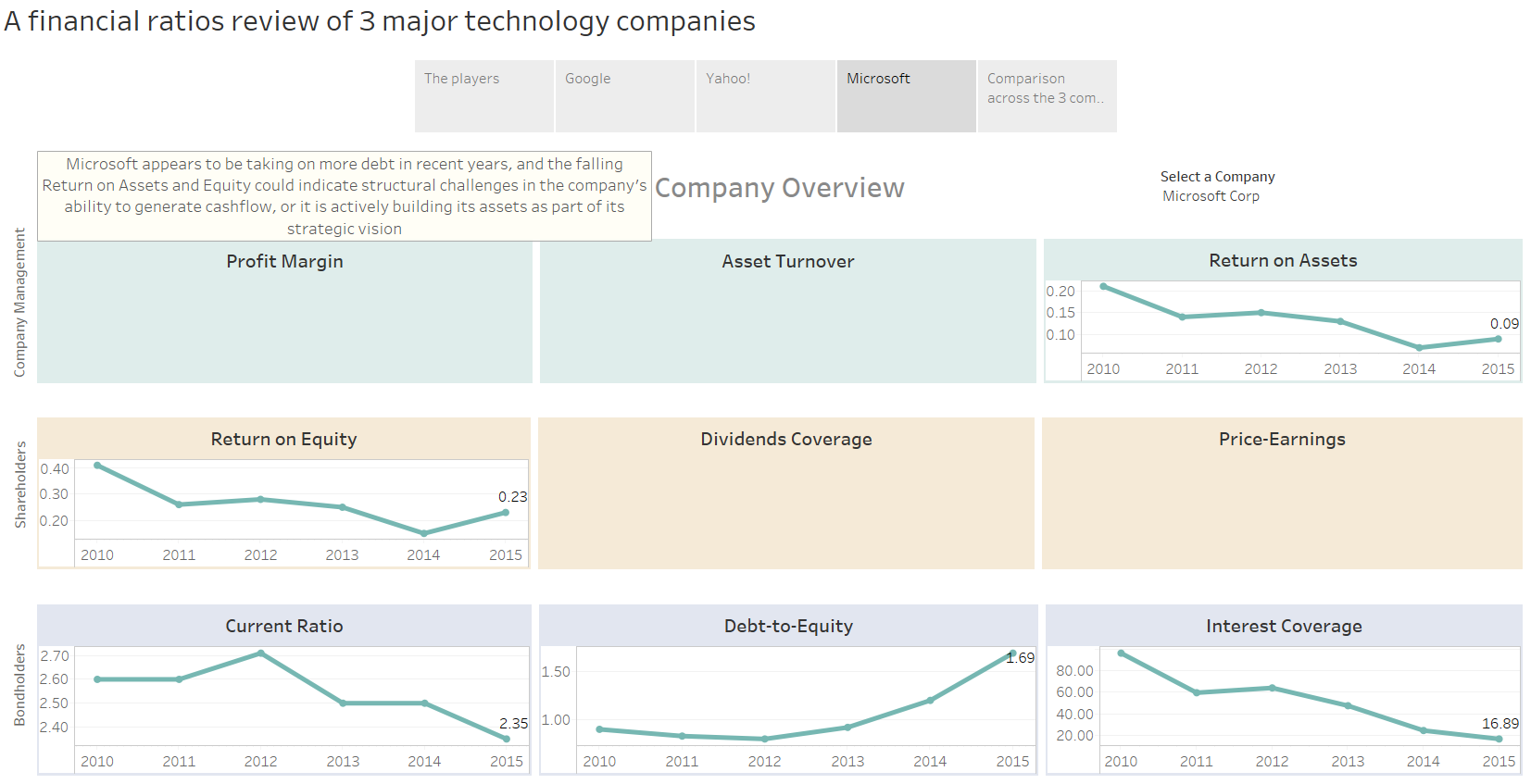This screenshot has height=784, width=1531.
Task: Click the Asset Turnover panel header
Action: pyautogui.click(x=788, y=261)
